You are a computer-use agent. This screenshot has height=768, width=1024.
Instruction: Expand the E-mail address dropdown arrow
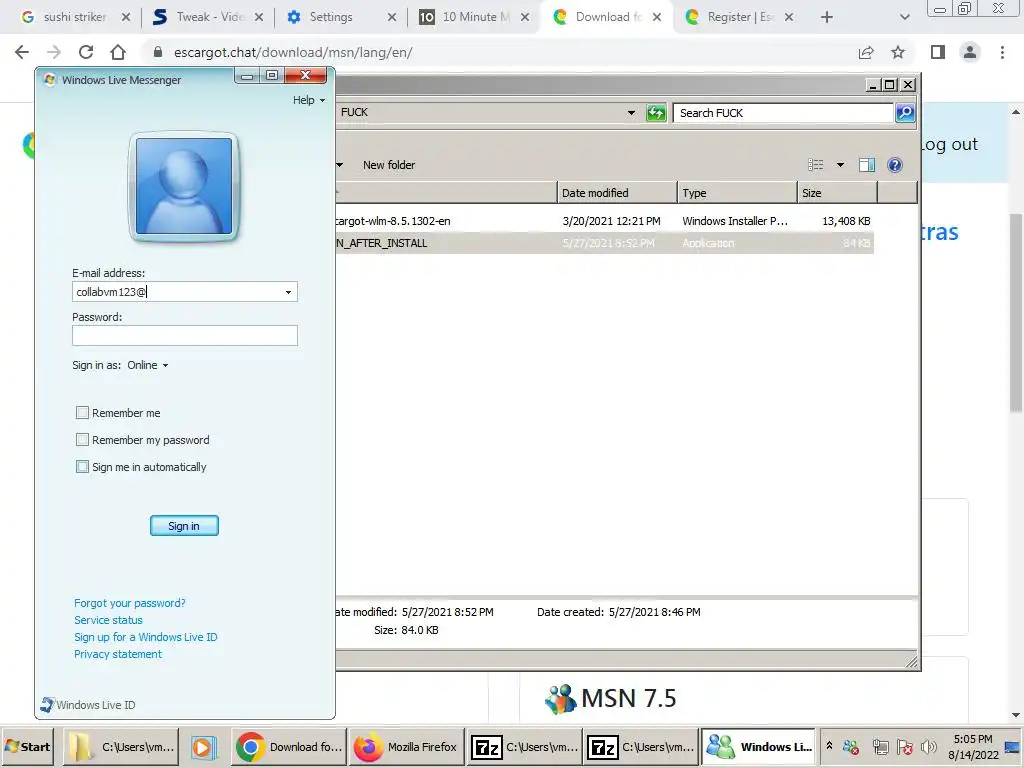288,292
